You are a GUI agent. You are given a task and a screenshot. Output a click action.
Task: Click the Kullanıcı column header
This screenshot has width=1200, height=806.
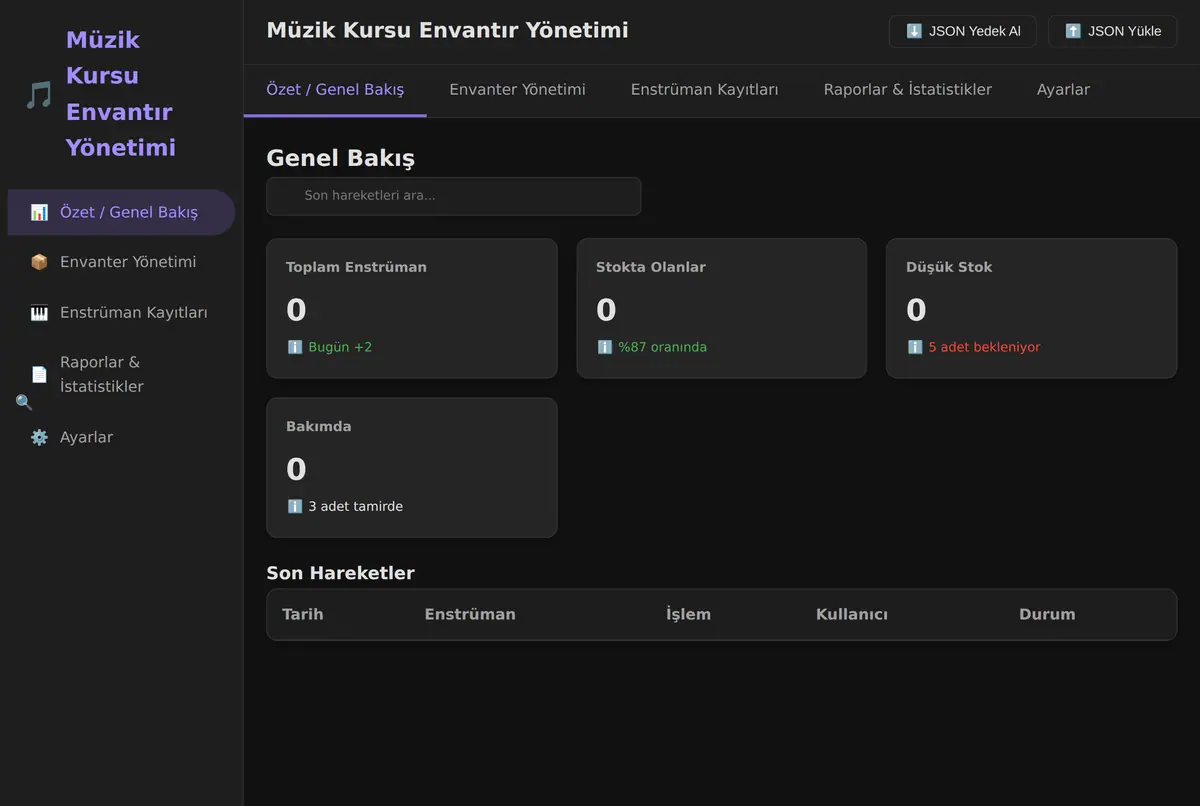(852, 614)
